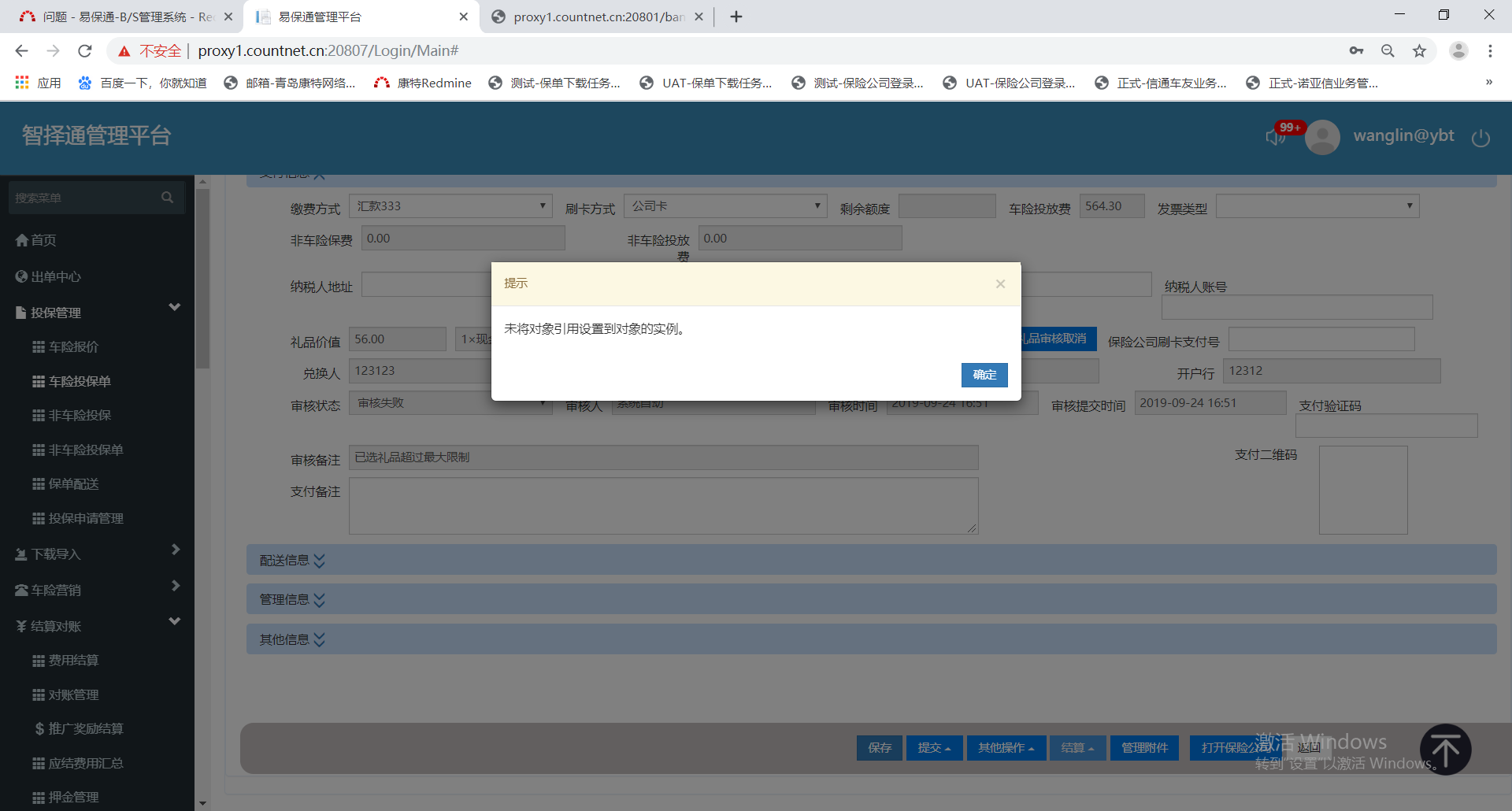Open the 刷卡方式 dropdown showing 公司卡
Image resolution: width=1512 pixels, height=811 pixels.
725,206
